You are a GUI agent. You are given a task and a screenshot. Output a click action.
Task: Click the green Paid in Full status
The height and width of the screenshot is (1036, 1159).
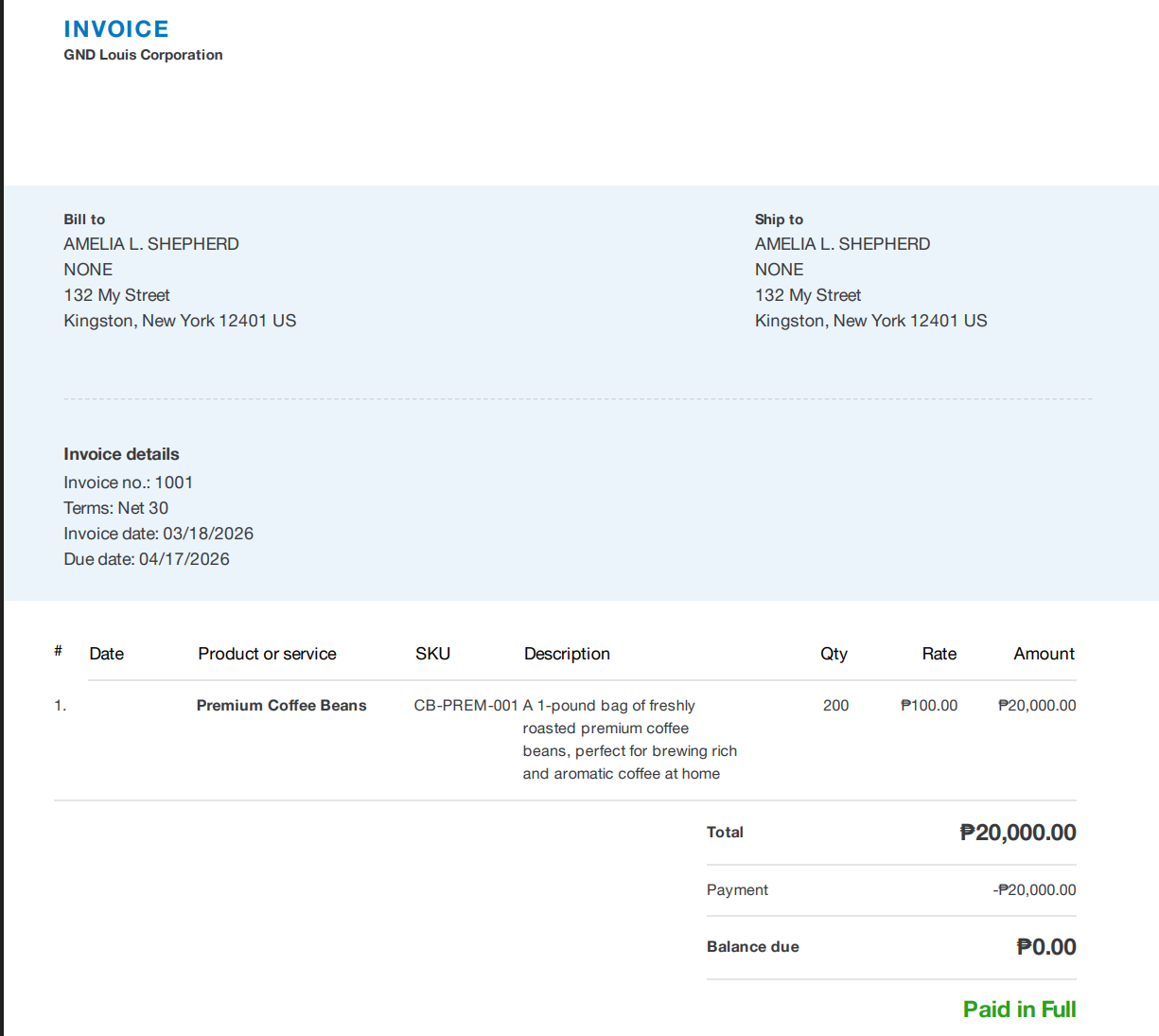[1019, 1010]
